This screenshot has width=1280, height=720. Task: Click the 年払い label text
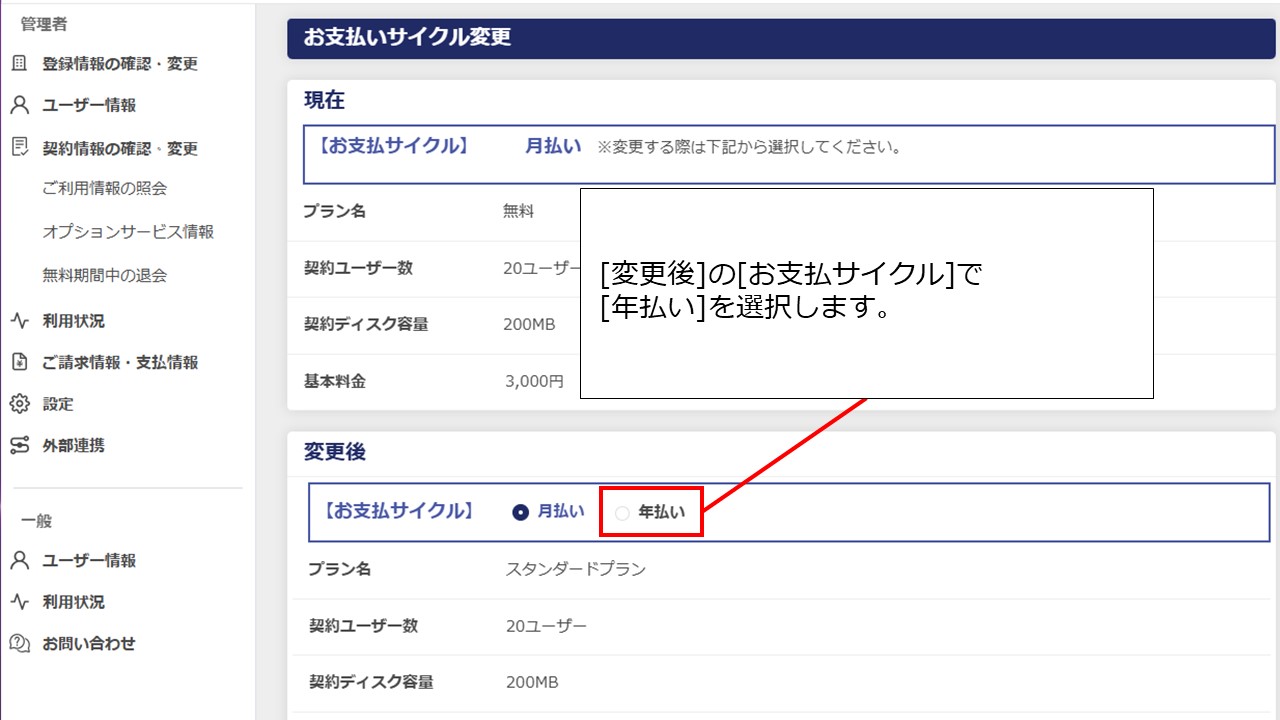click(662, 512)
